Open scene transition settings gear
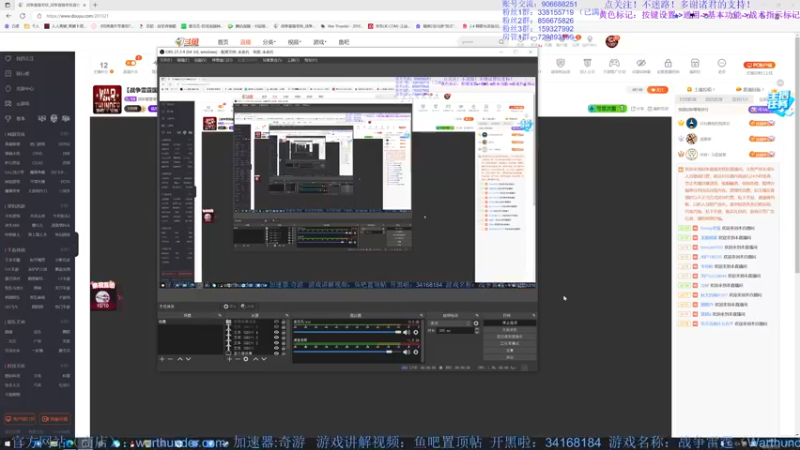This screenshot has width=800, height=450. (x=476, y=323)
